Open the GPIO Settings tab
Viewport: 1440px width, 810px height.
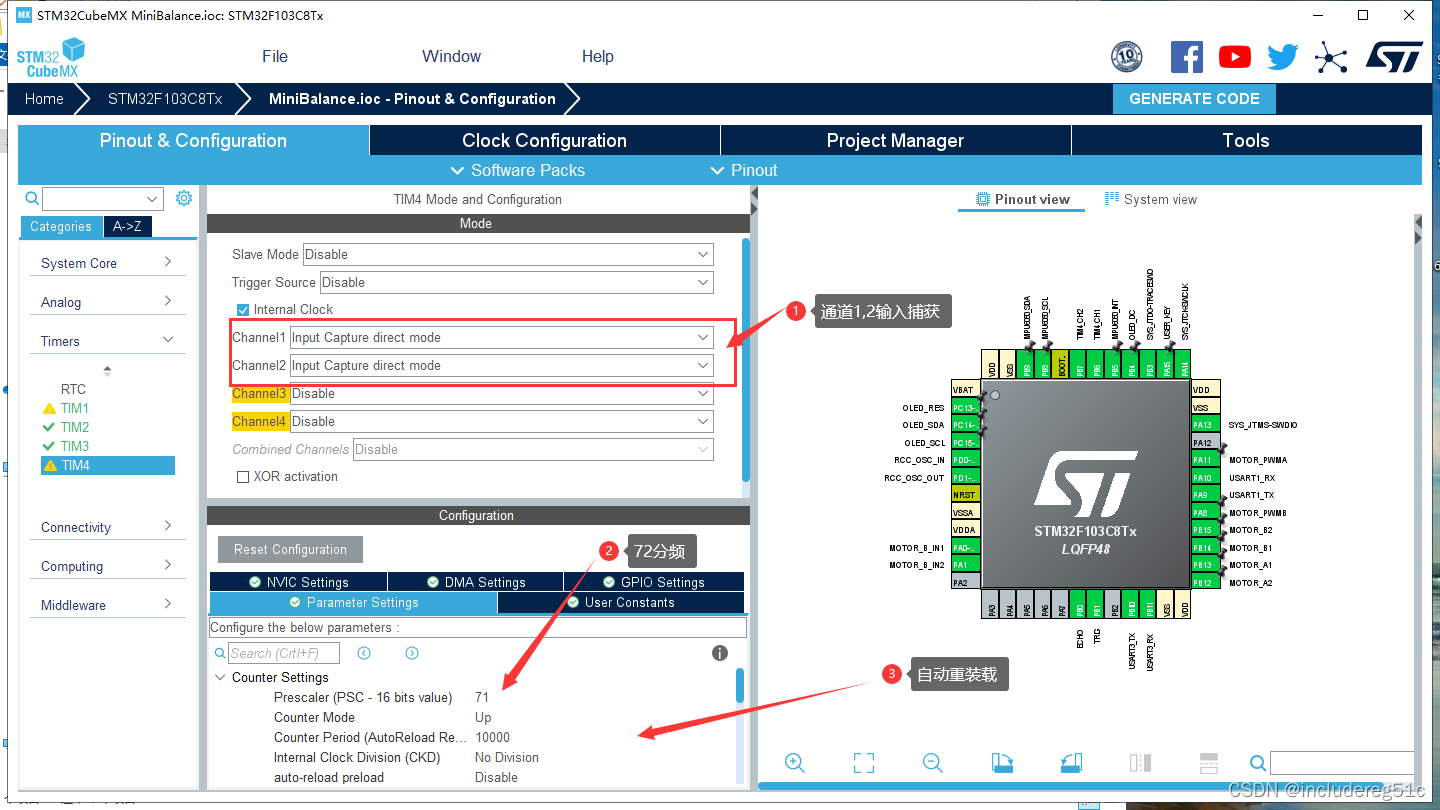(x=654, y=582)
